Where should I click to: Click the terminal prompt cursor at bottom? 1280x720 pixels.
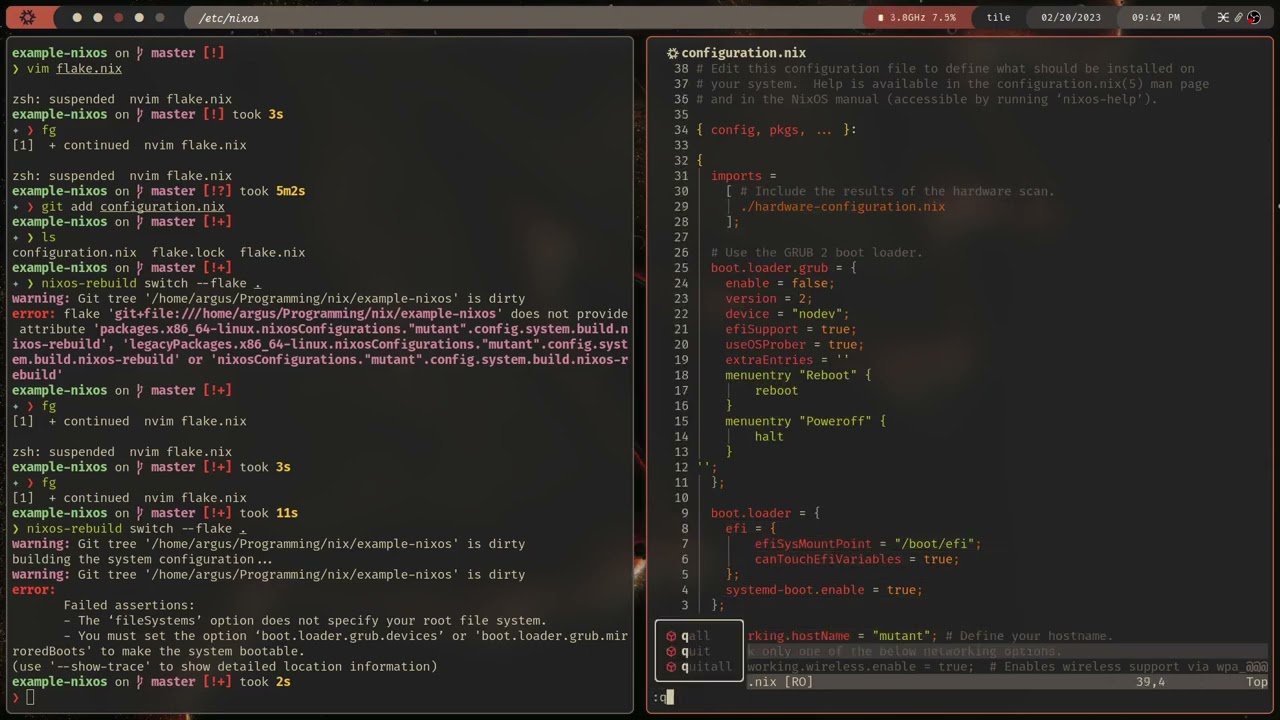(x=30, y=697)
